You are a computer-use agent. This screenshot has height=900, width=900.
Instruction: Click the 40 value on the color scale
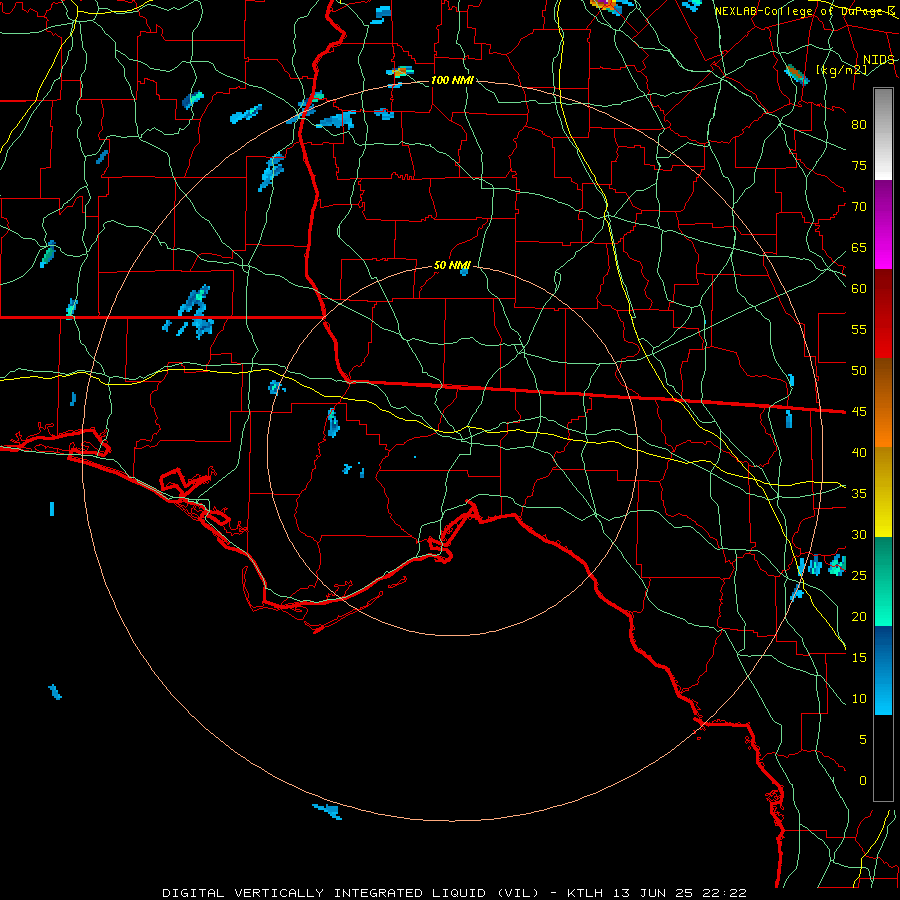[859, 452]
